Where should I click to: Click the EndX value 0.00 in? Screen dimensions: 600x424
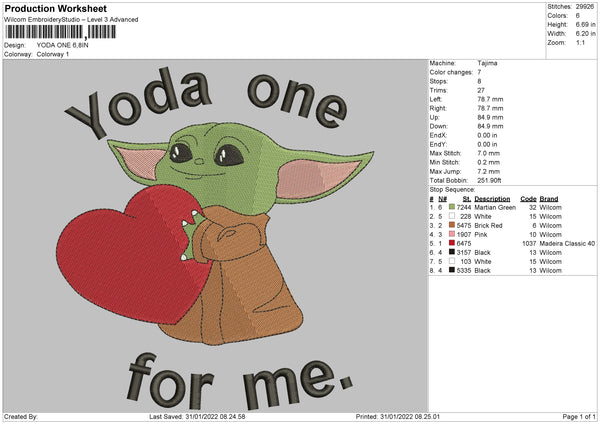[487, 135]
